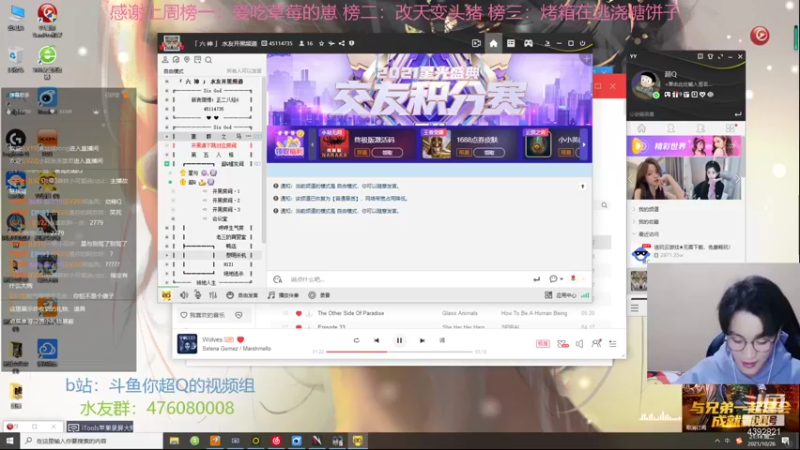Open the playlist queue icon in music player

coord(613,344)
